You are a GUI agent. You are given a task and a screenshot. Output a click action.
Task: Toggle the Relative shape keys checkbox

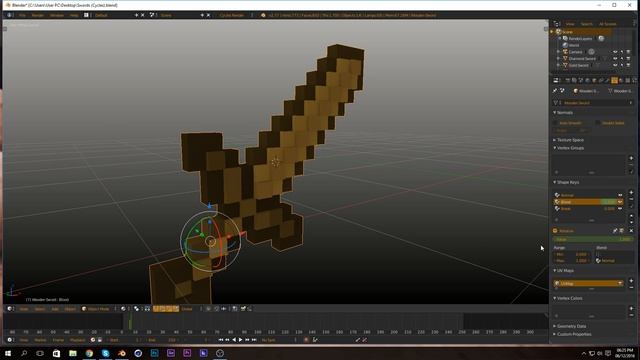click(x=555, y=231)
